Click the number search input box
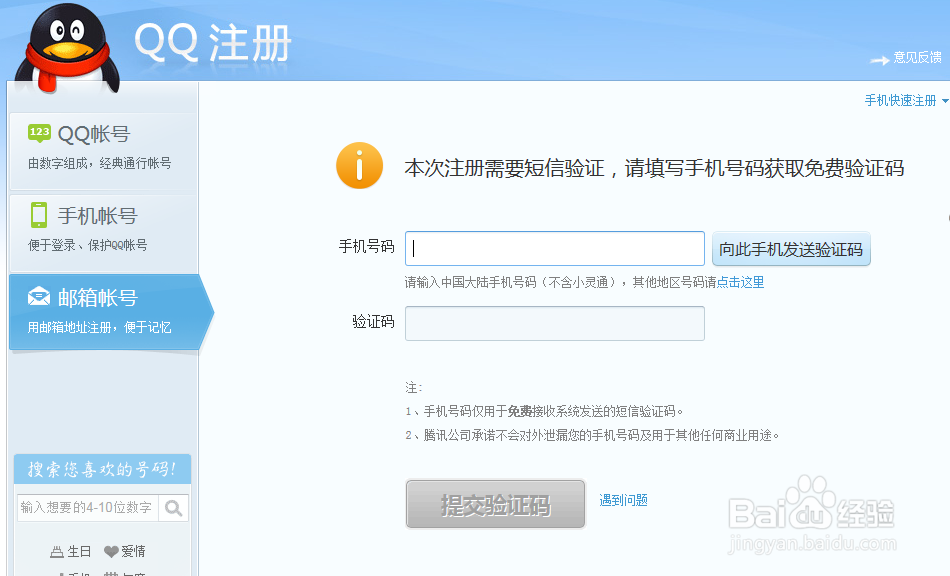Viewport: 950px width, 576px height. click(88, 508)
